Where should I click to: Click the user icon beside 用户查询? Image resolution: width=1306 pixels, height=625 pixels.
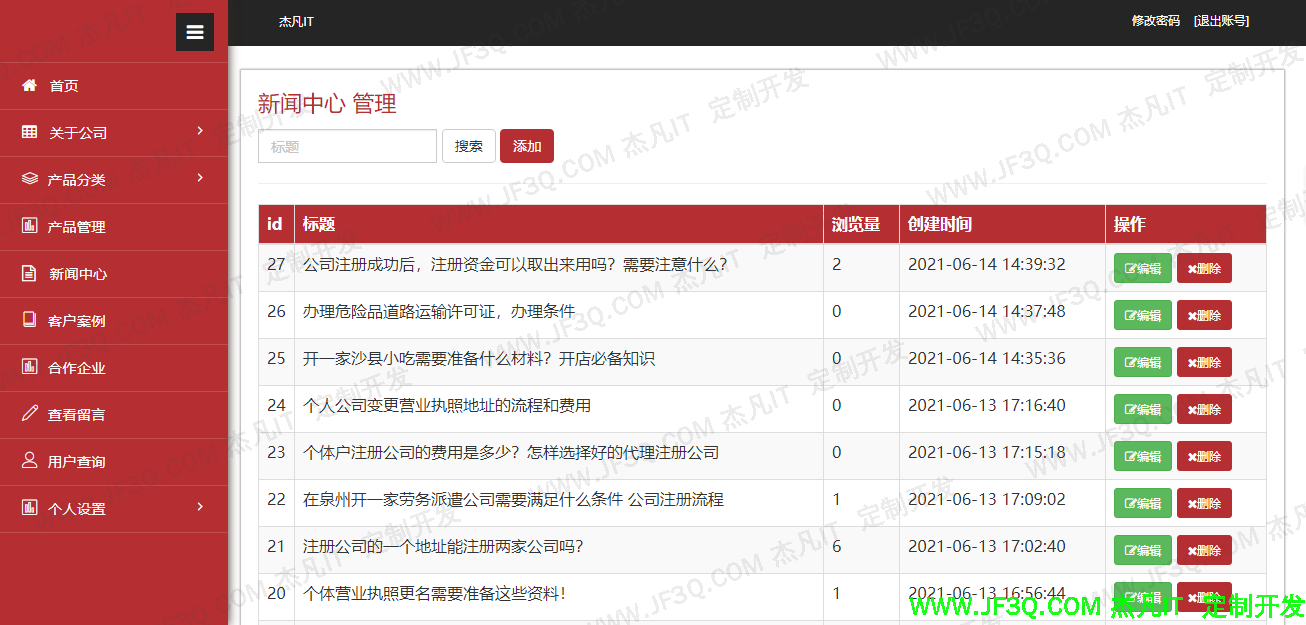[30, 460]
